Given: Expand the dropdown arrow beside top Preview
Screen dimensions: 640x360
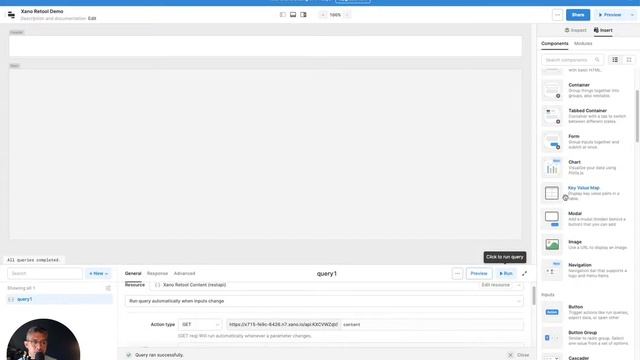Looking at the screenshot, I should click(632, 15).
